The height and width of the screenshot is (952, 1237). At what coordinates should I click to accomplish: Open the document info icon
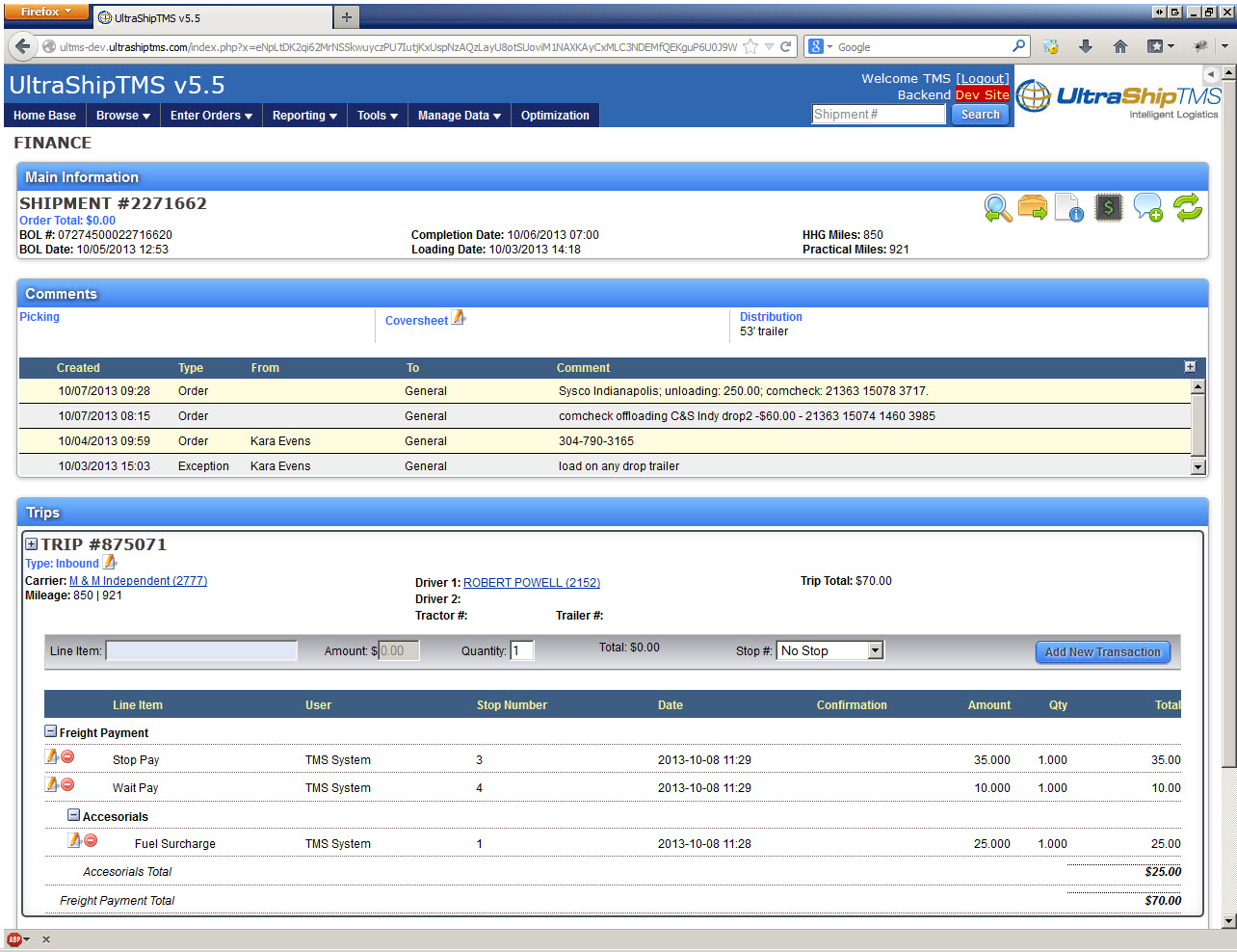[1069, 207]
